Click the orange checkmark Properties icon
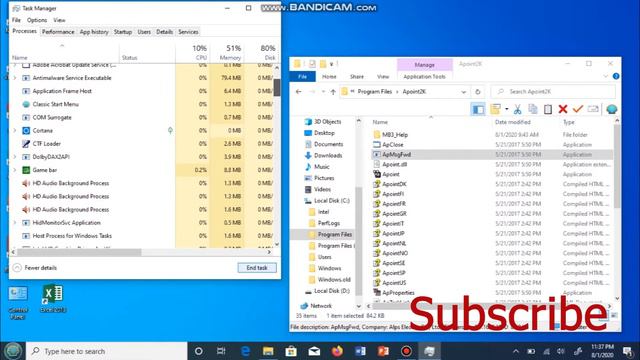The height and width of the screenshot is (360, 640). point(578,109)
